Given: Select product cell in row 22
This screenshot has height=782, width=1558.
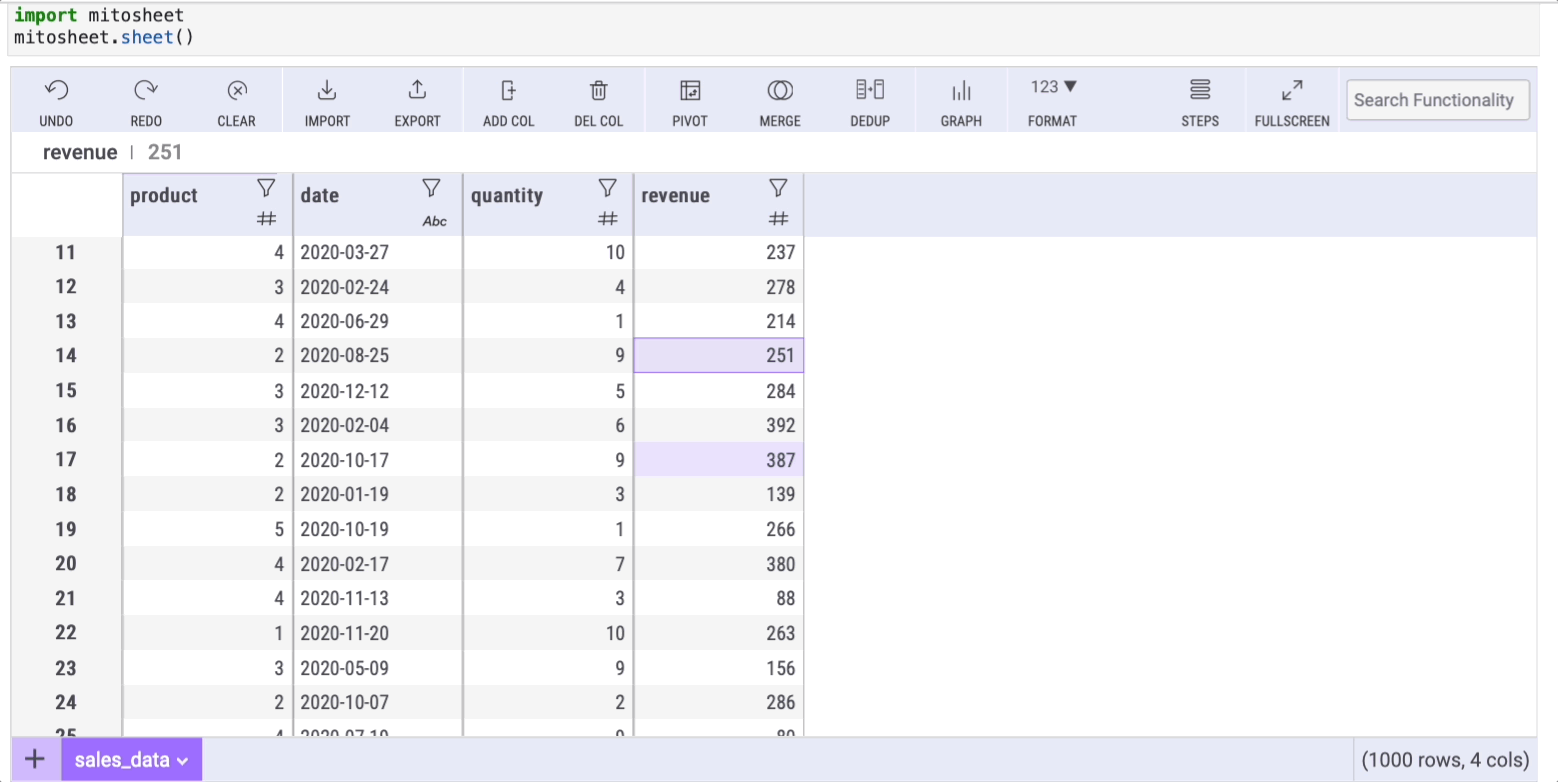Looking at the screenshot, I should (208, 633).
